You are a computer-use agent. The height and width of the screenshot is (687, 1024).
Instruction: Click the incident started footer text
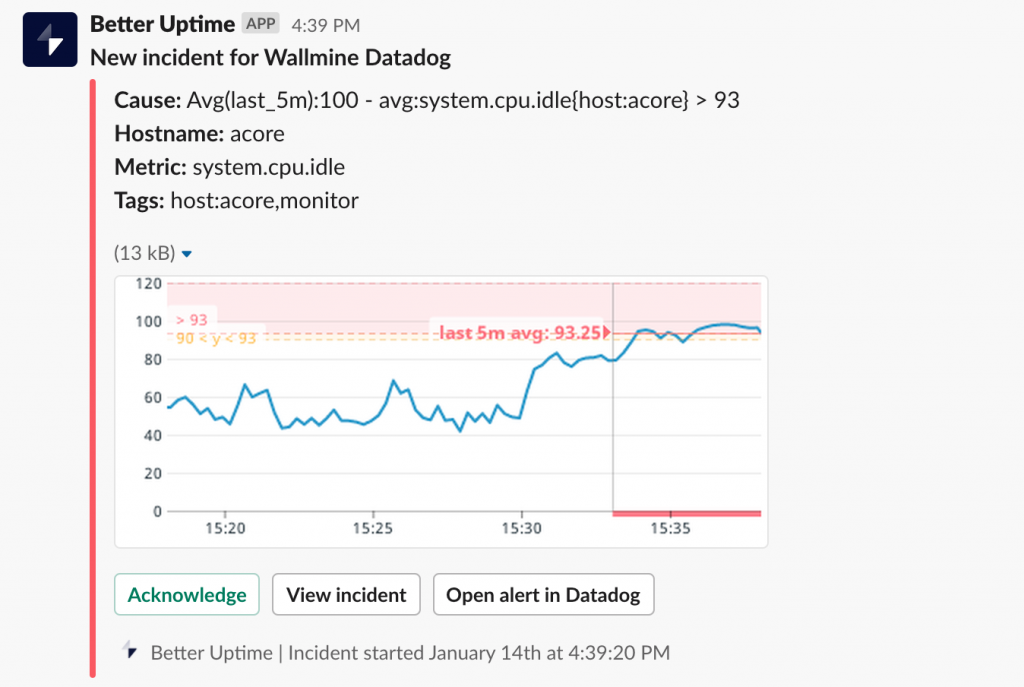click(x=410, y=653)
